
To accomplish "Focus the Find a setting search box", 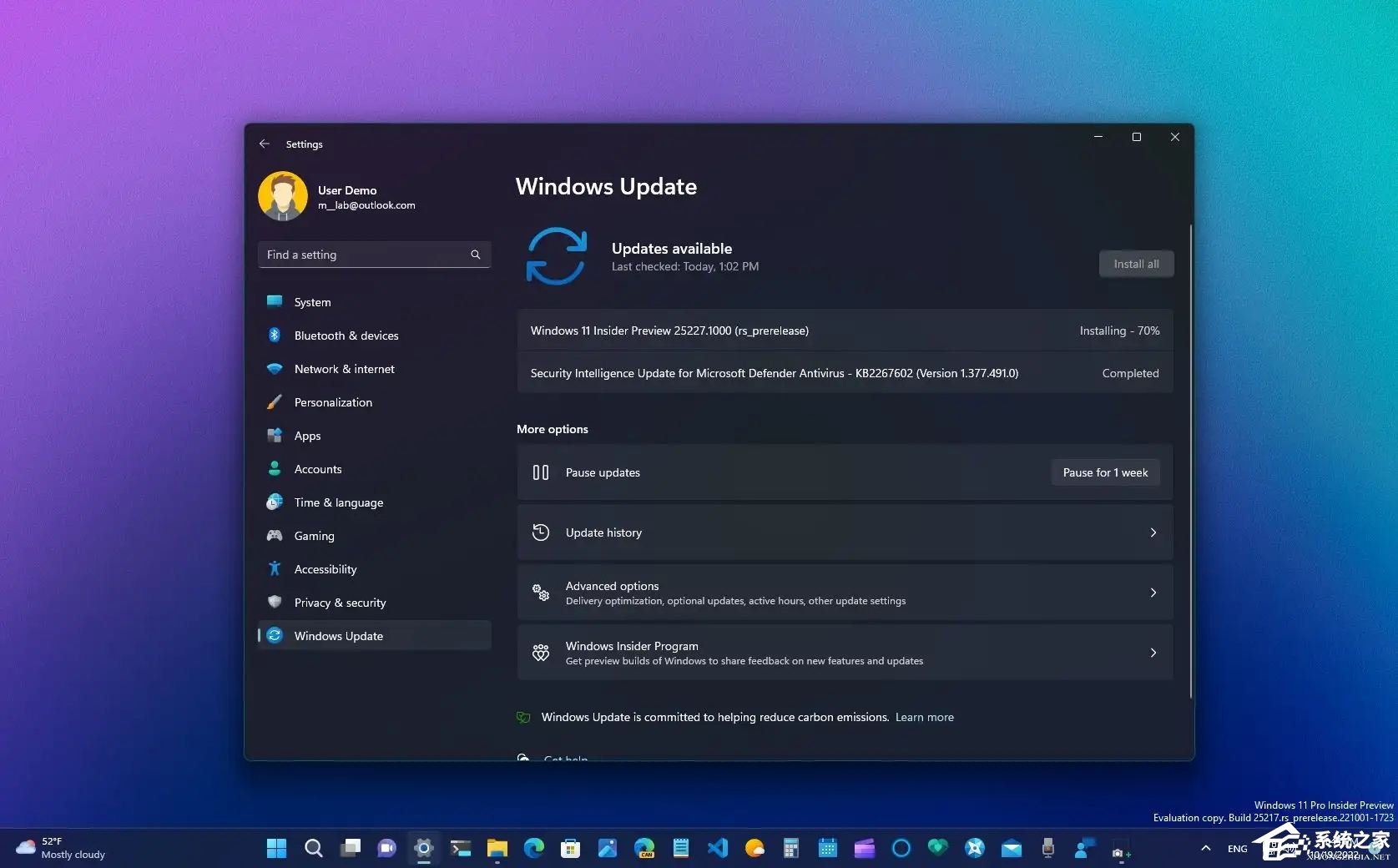I will pyautogui.click(x=374, y=255).
